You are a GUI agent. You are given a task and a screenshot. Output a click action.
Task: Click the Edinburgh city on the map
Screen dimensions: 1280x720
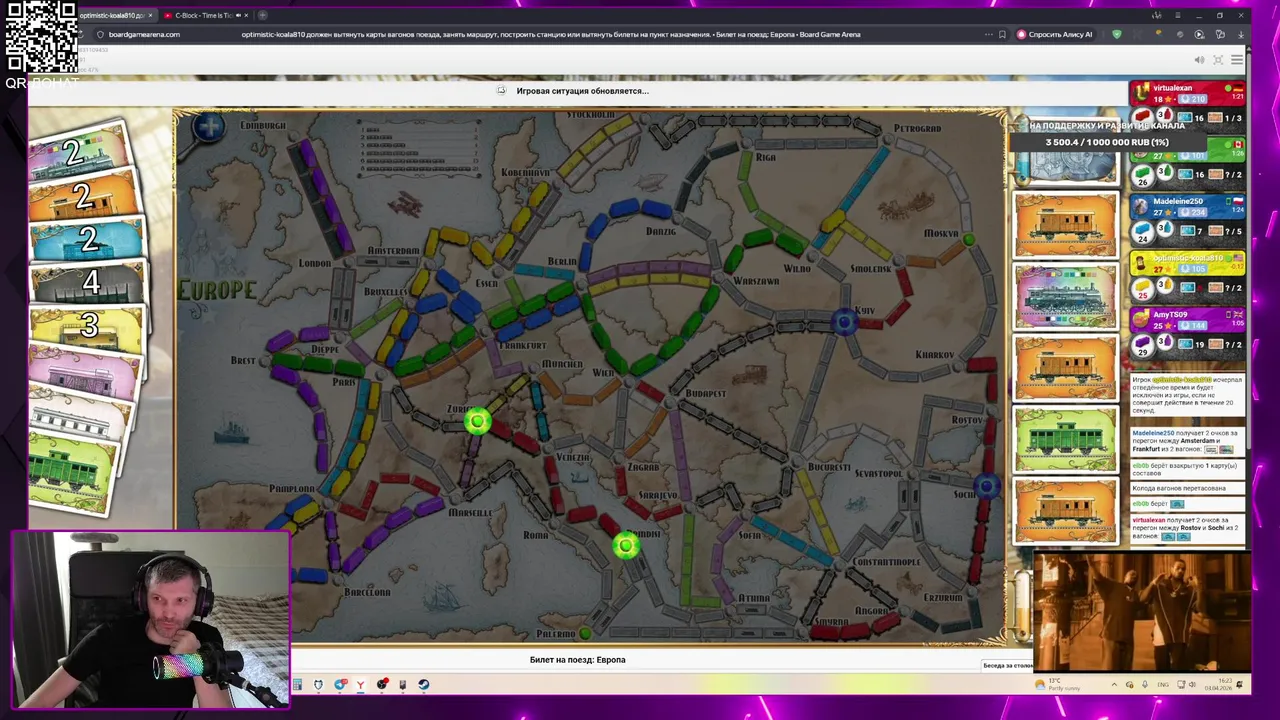click(263, 126)
